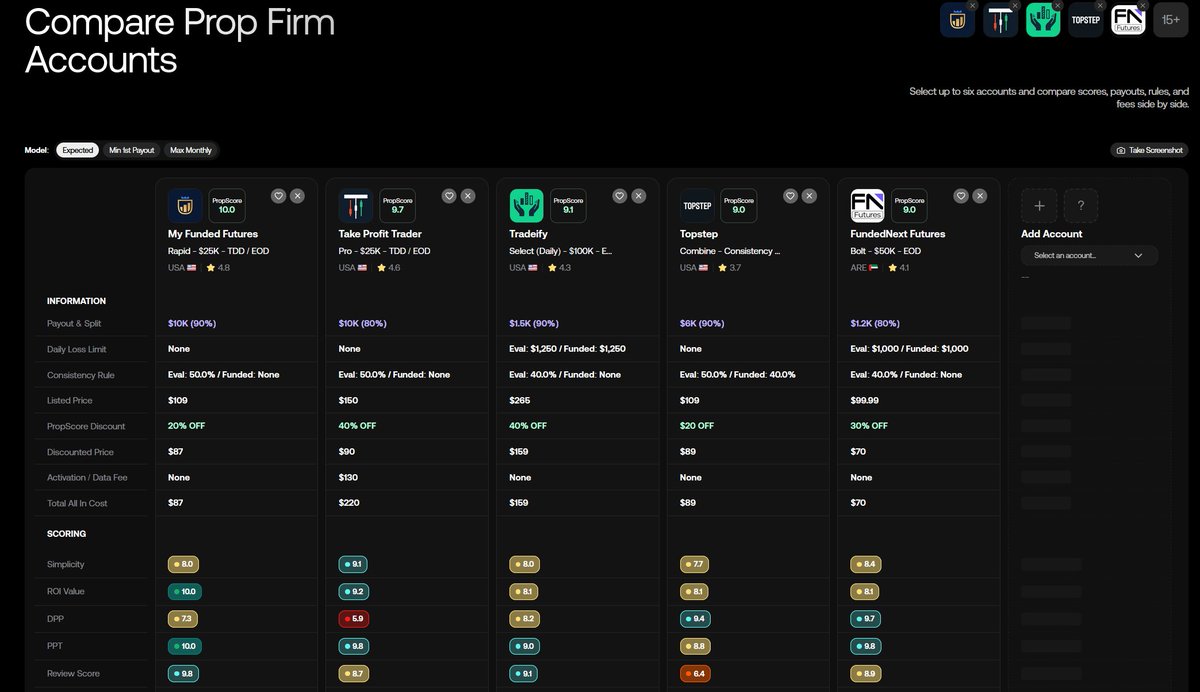Click the plus Add Account tile

click(1038, 206)
